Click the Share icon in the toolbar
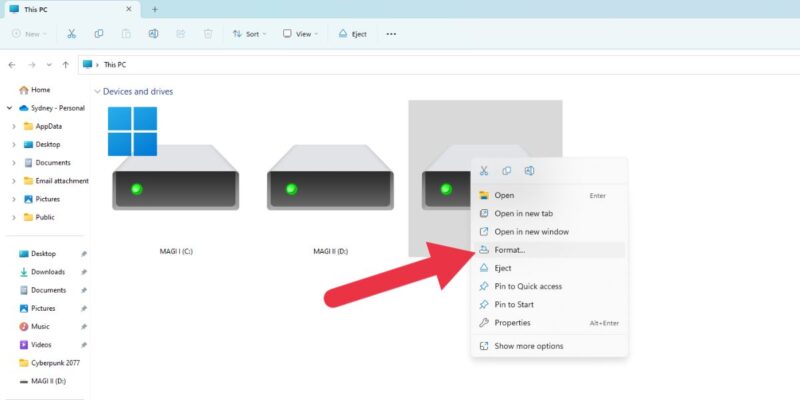 click(181, 34)
